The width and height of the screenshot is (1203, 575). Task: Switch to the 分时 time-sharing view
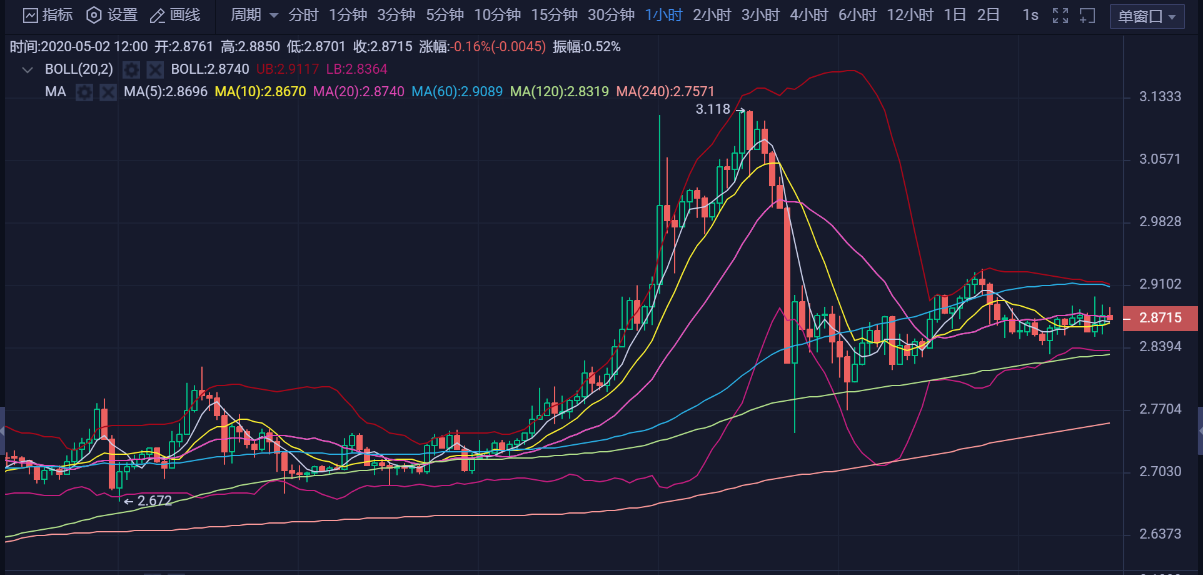point(304,15)
